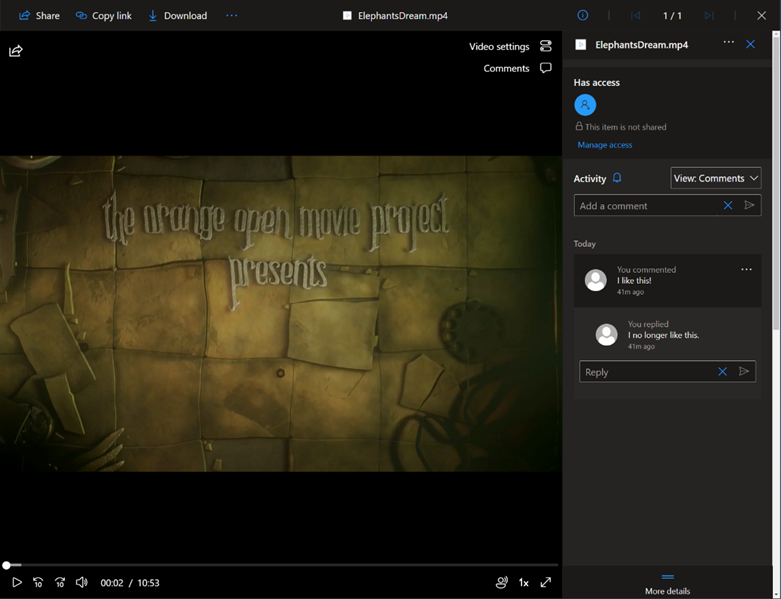Image resolution: width=781 pixels, height=599 pixels.
Task: Click the Add a comment field
Action: [x=645, y=205]
